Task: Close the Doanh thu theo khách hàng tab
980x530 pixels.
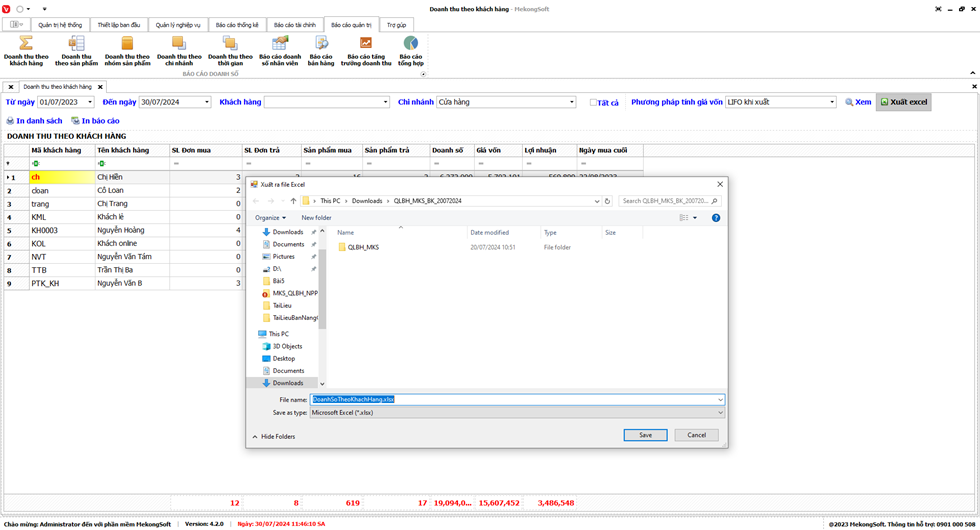Action: coord(100,87)
